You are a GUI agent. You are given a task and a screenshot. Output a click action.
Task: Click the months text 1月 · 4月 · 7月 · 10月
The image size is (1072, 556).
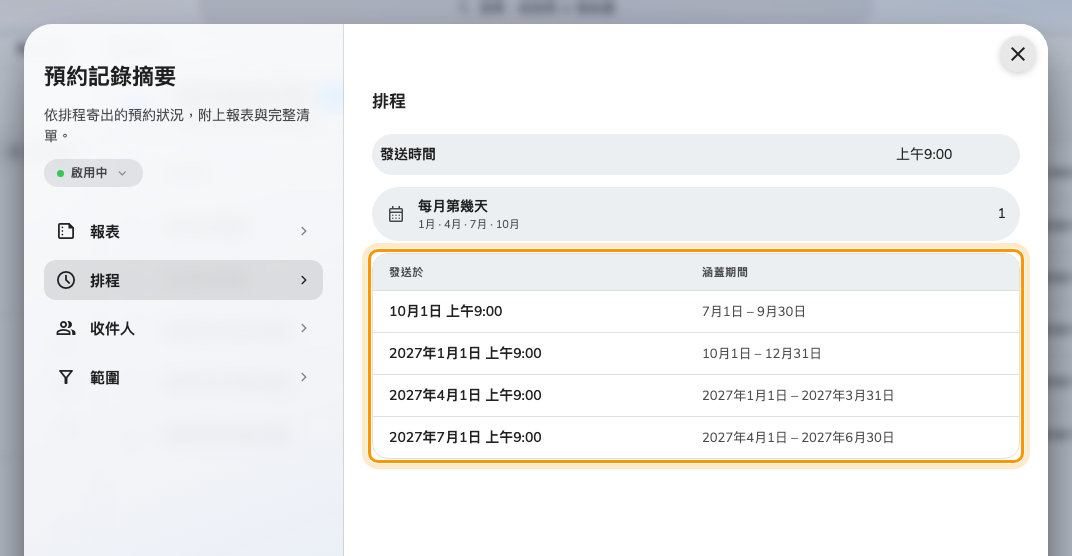click(468, 224)
